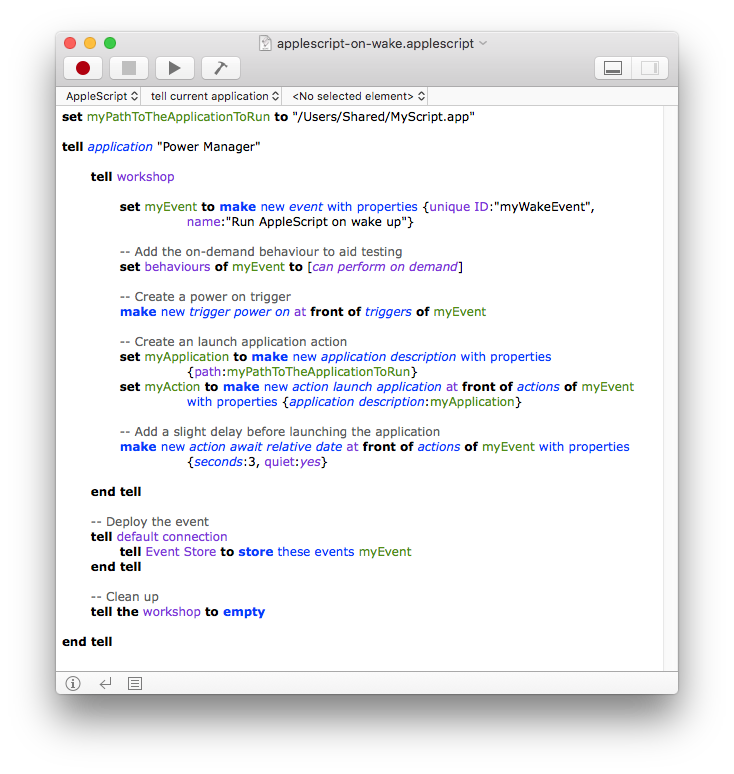Click "action await relative date" in the code
This screenshot has height=774, width=734.
[x=266, y=447]
